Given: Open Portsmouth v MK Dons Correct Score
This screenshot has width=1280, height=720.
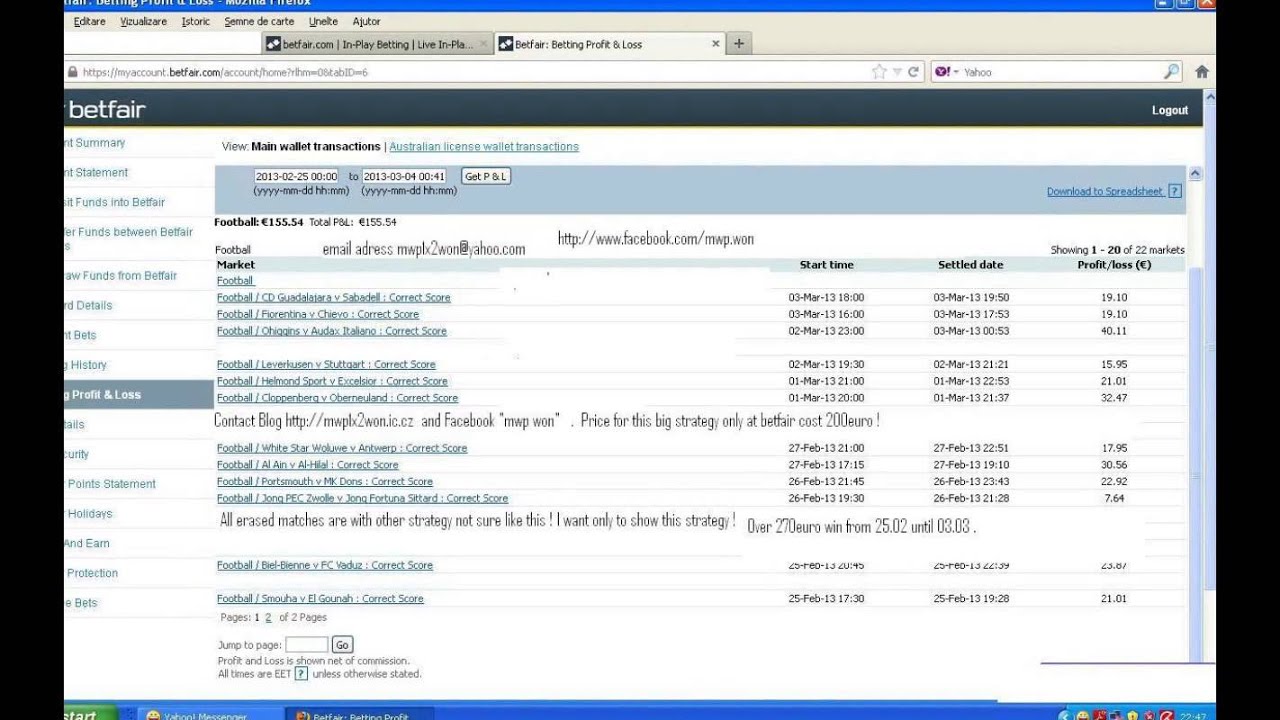Looking at the screenshot, I should 325,481.
